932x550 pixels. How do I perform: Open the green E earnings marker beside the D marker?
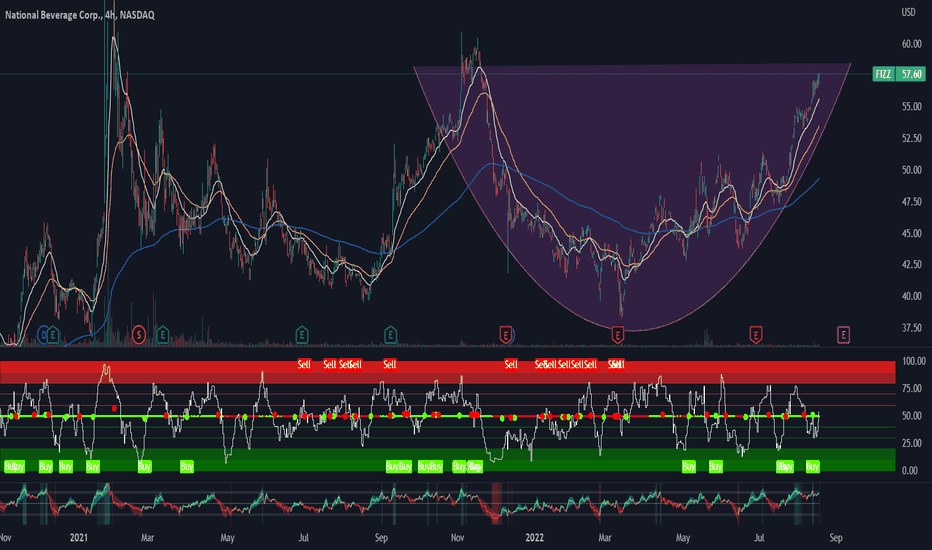[53, 335]
